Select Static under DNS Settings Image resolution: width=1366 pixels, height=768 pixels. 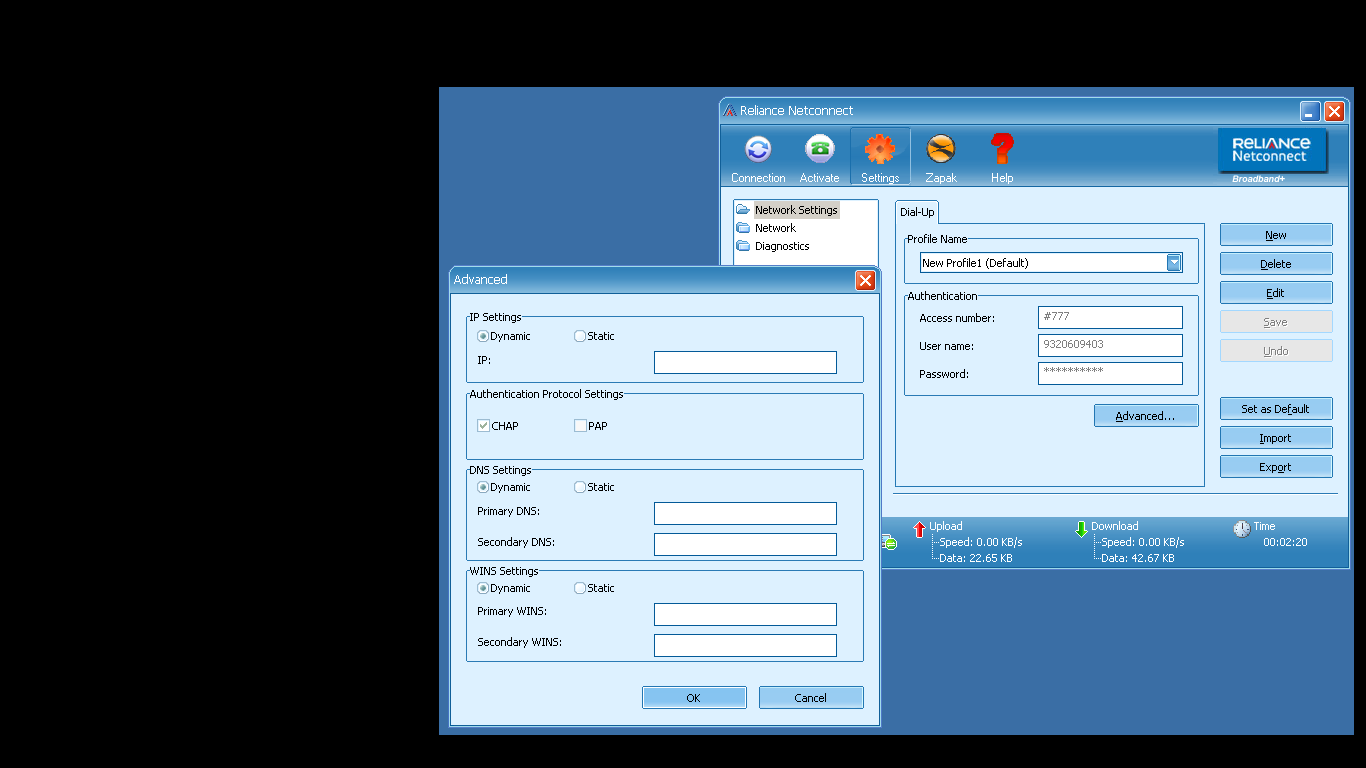[x=580, y=487]
